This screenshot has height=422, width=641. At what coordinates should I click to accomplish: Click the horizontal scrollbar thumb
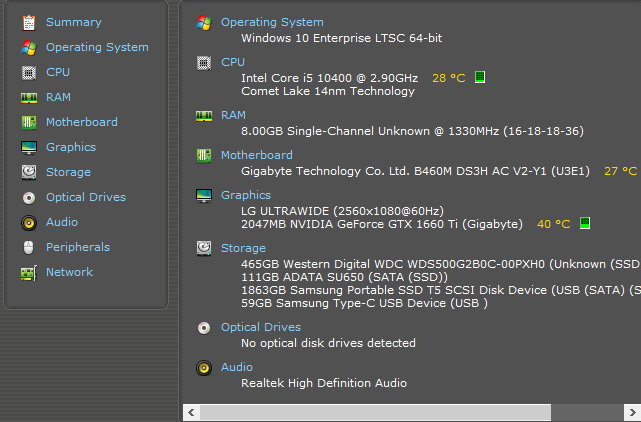375,412
